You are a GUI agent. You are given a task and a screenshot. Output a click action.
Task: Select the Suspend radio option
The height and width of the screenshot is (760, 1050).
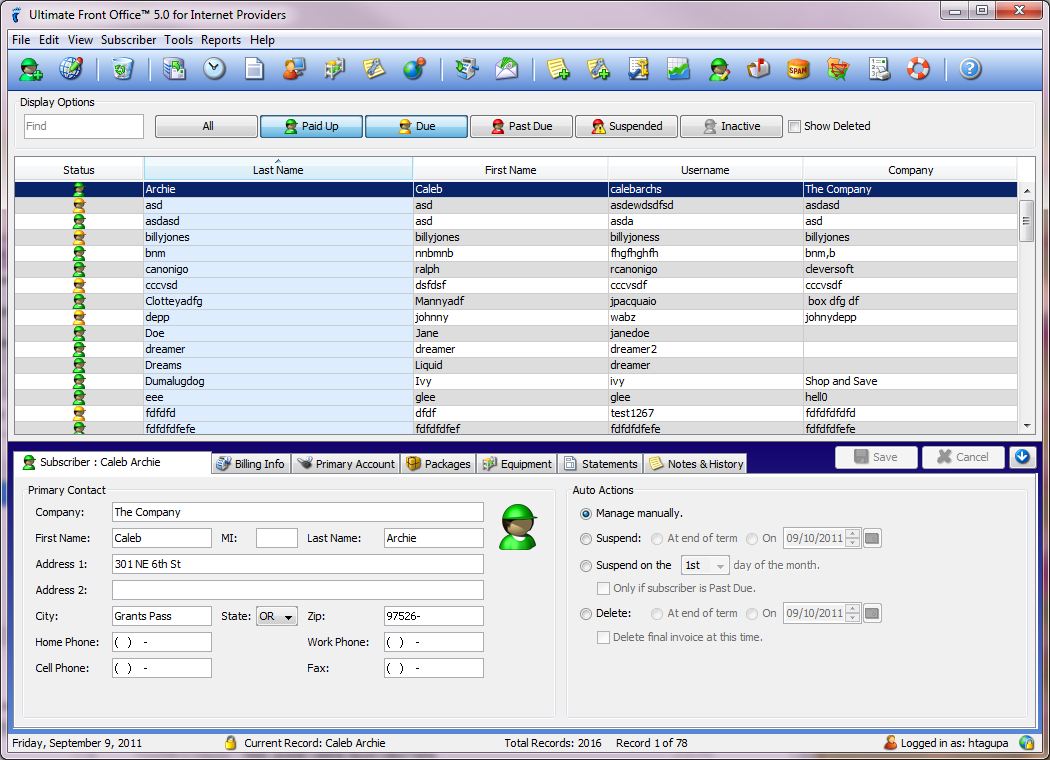[586, 538]
